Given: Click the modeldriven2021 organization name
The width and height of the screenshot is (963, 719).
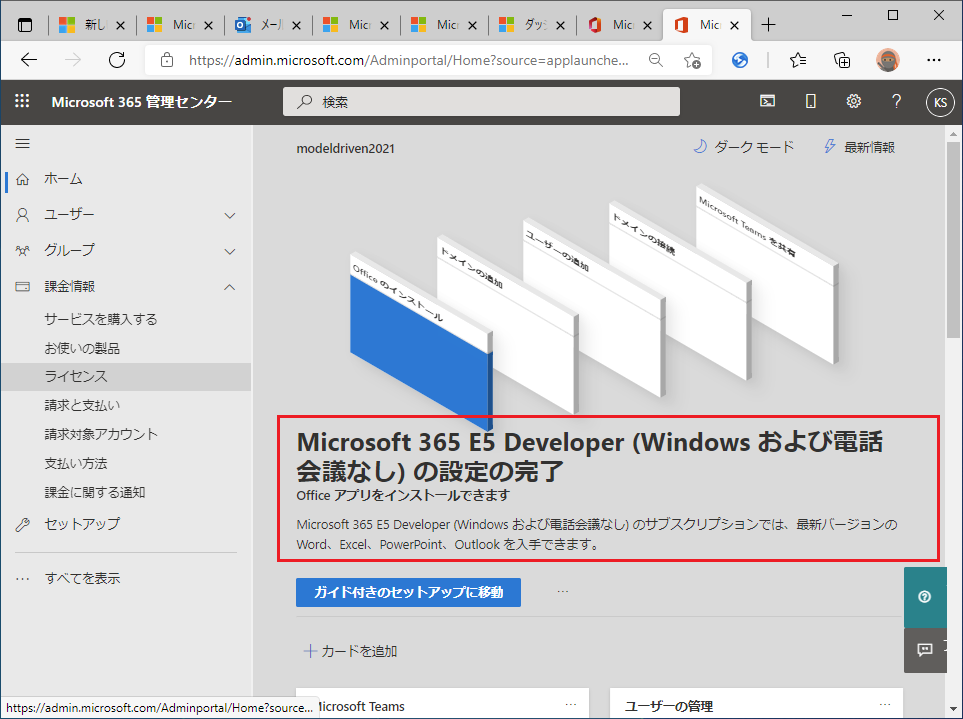Looking at the screenshot, I should point(346,149).
